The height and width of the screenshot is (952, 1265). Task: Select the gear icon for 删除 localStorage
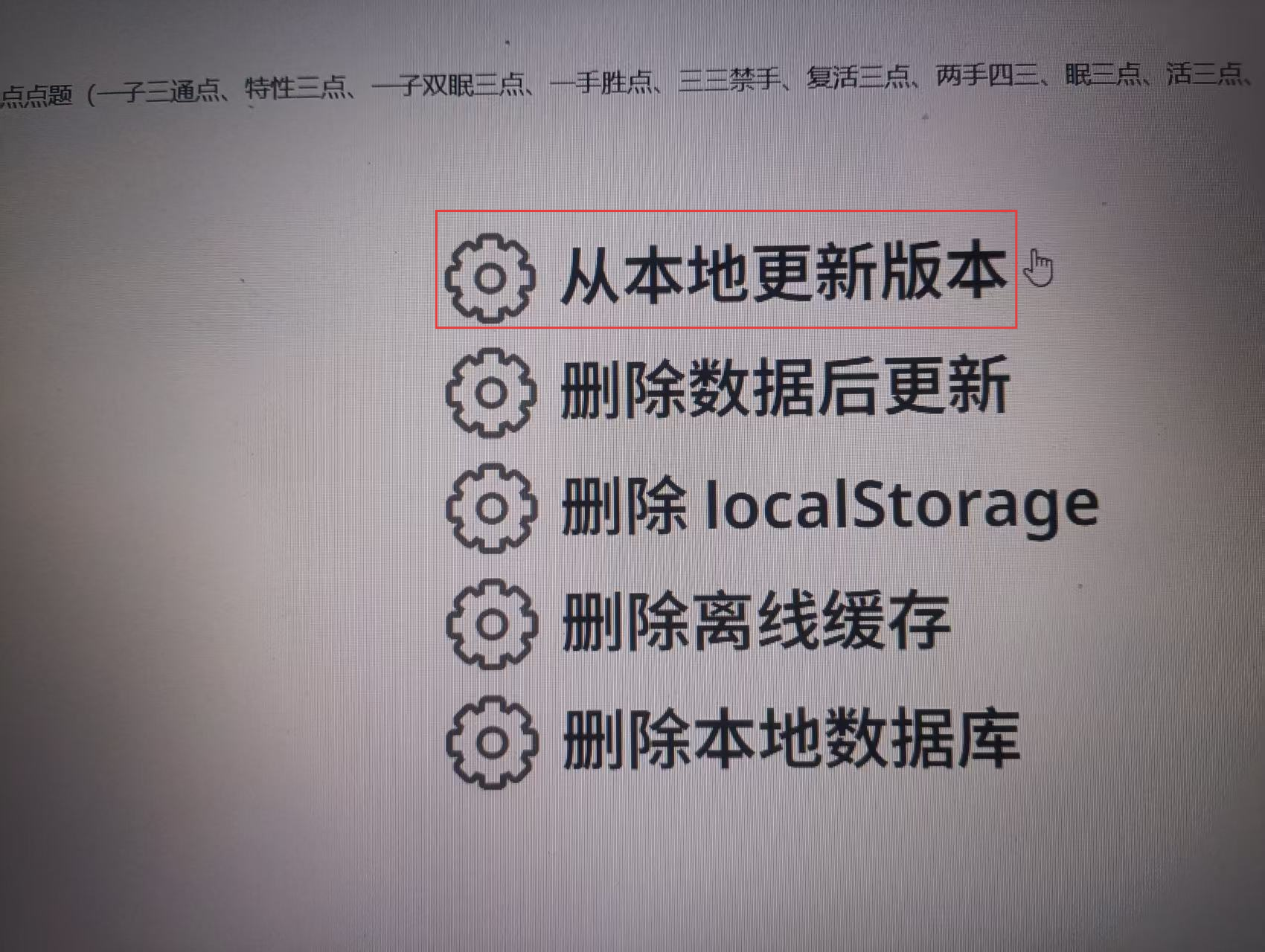pyautogui.click(x=491, y=508)
